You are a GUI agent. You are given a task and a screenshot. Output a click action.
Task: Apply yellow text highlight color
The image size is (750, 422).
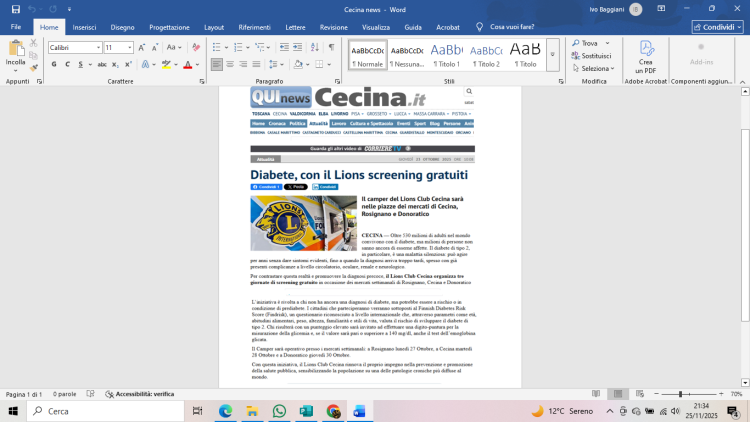tap(166, 64)
